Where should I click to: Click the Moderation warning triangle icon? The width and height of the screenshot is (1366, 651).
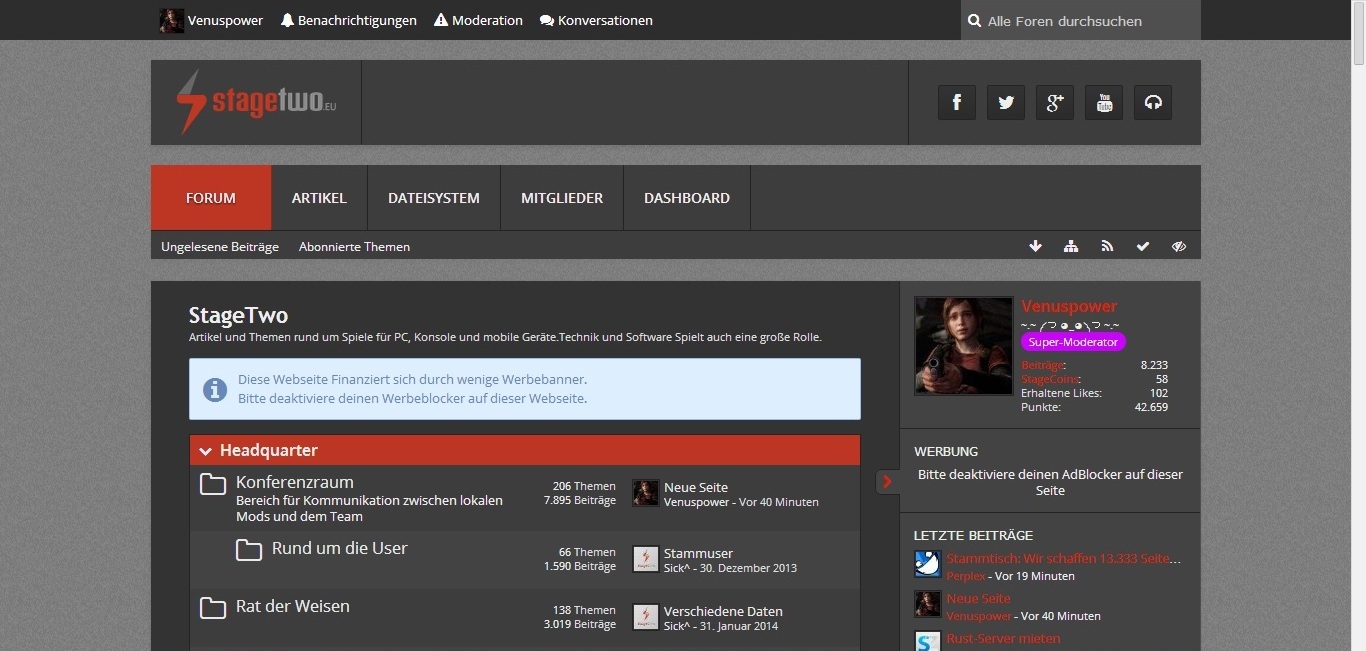441,20
